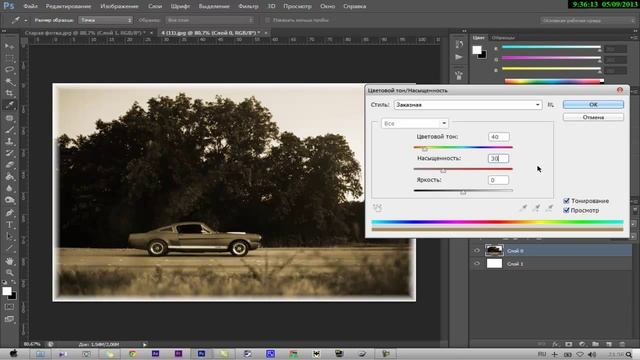Open the Размер образца sample size dropdown
This screenshot has height=360, width=640.
click(106, 20)
